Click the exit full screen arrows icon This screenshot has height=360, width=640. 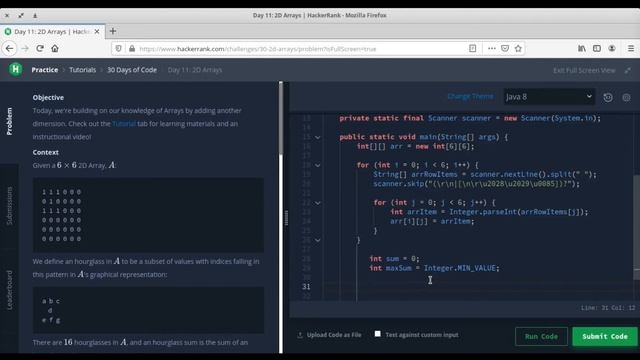click(x=628, y=71)
